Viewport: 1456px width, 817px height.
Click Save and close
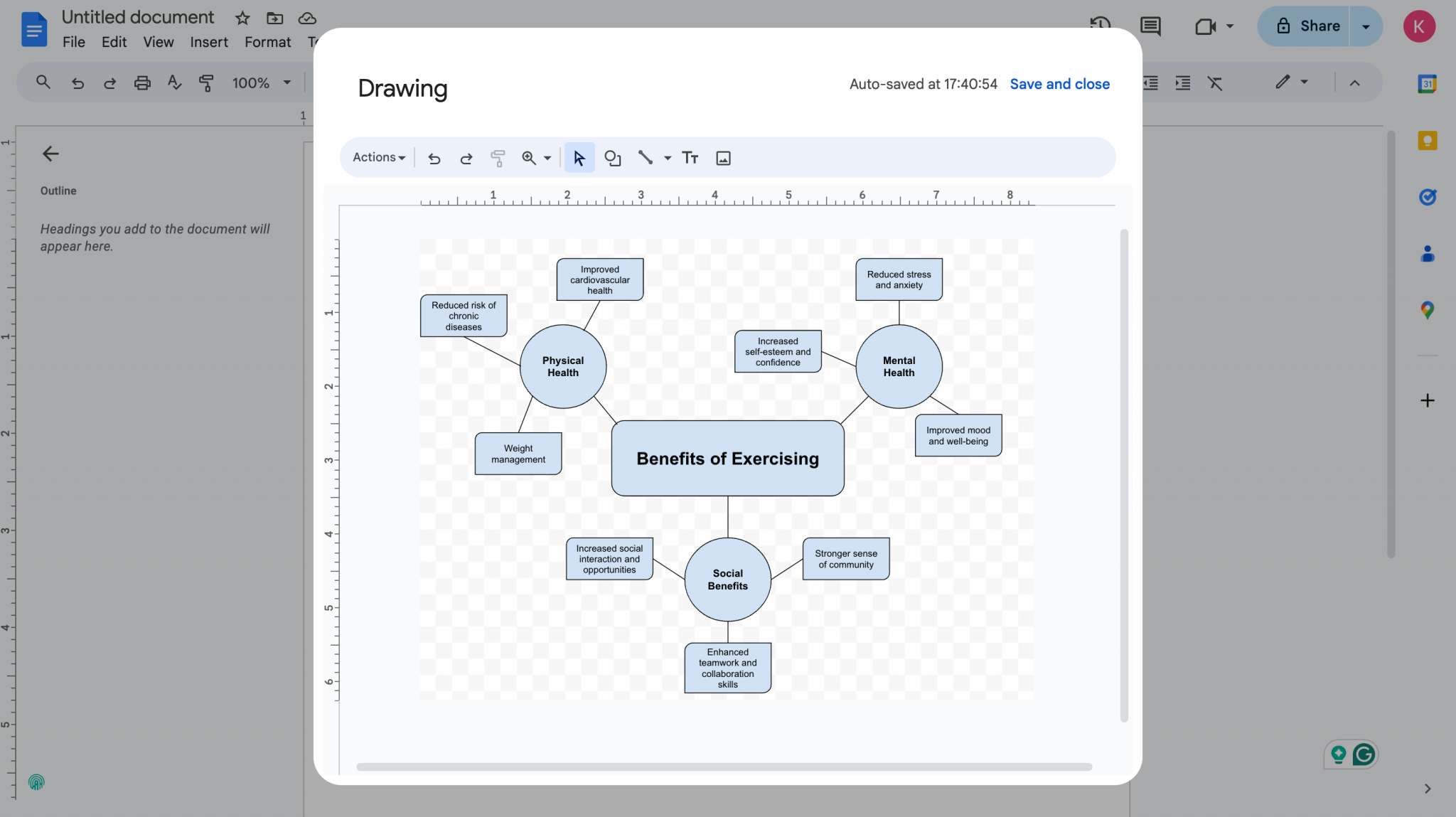click(1059, 84)
